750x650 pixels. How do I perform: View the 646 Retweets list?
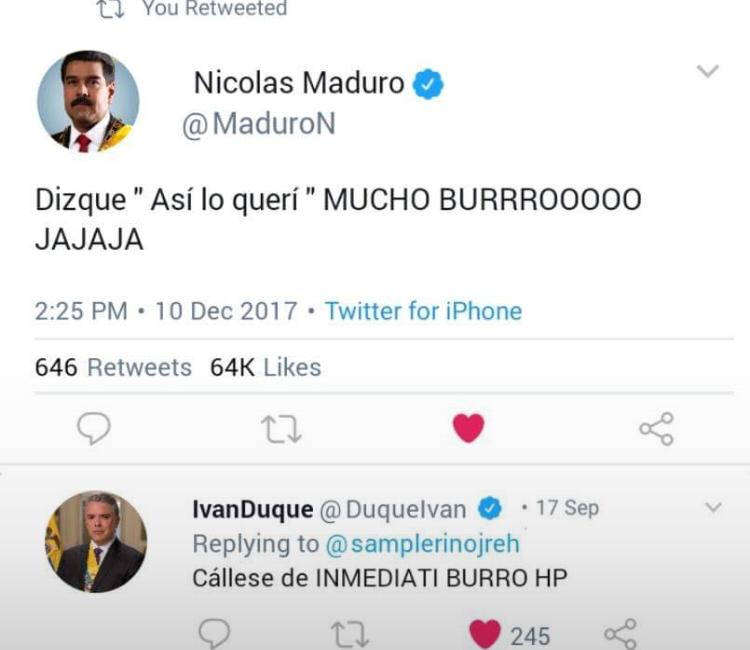(113, 367)
